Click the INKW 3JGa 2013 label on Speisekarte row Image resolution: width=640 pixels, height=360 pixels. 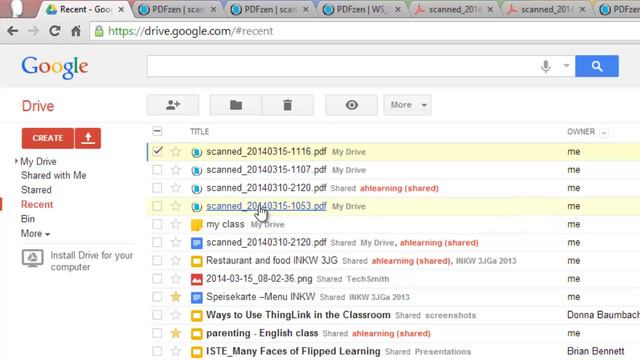click(x=379, y=297)
